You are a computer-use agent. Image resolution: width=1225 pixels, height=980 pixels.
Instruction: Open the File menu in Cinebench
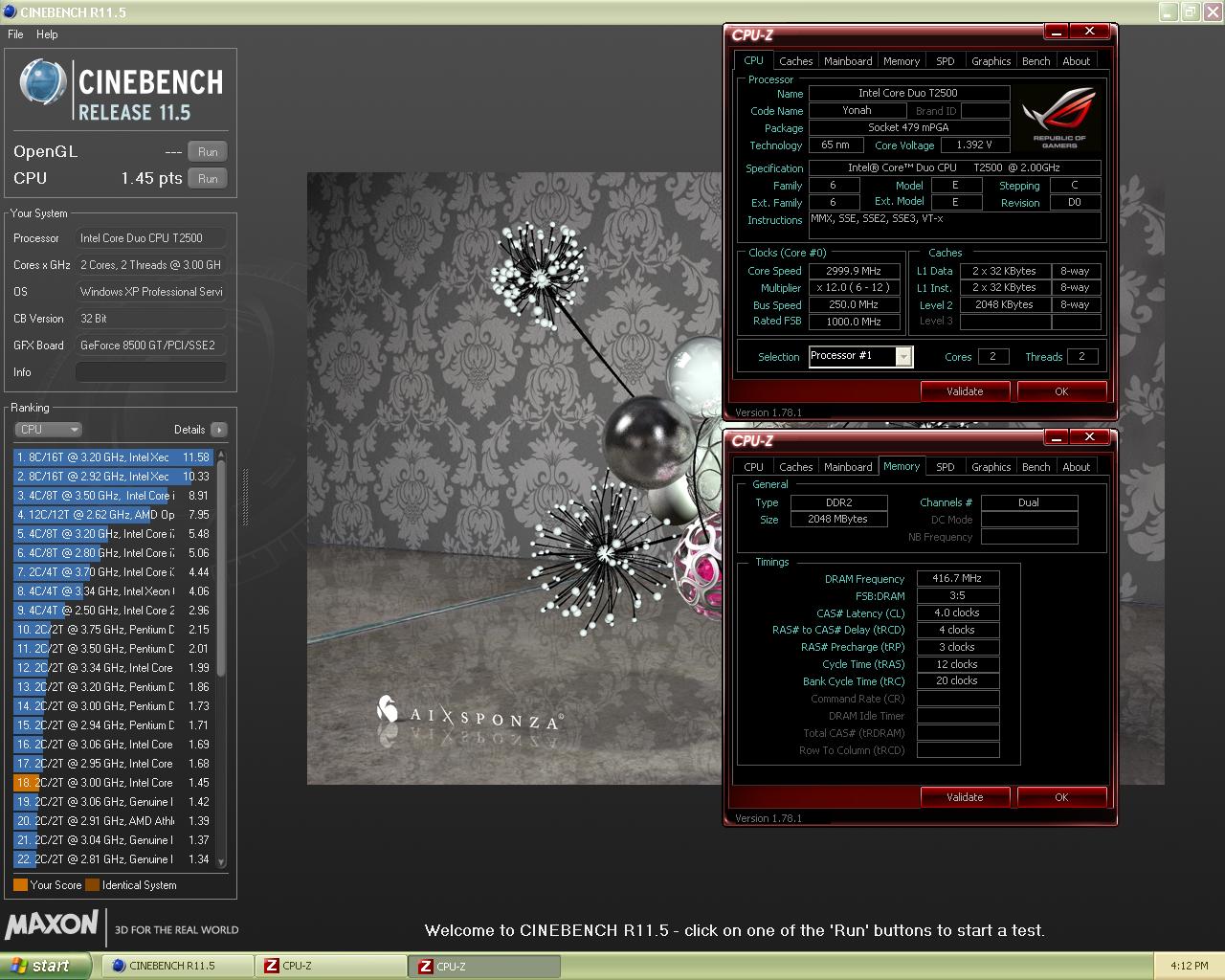pos(15,34)
